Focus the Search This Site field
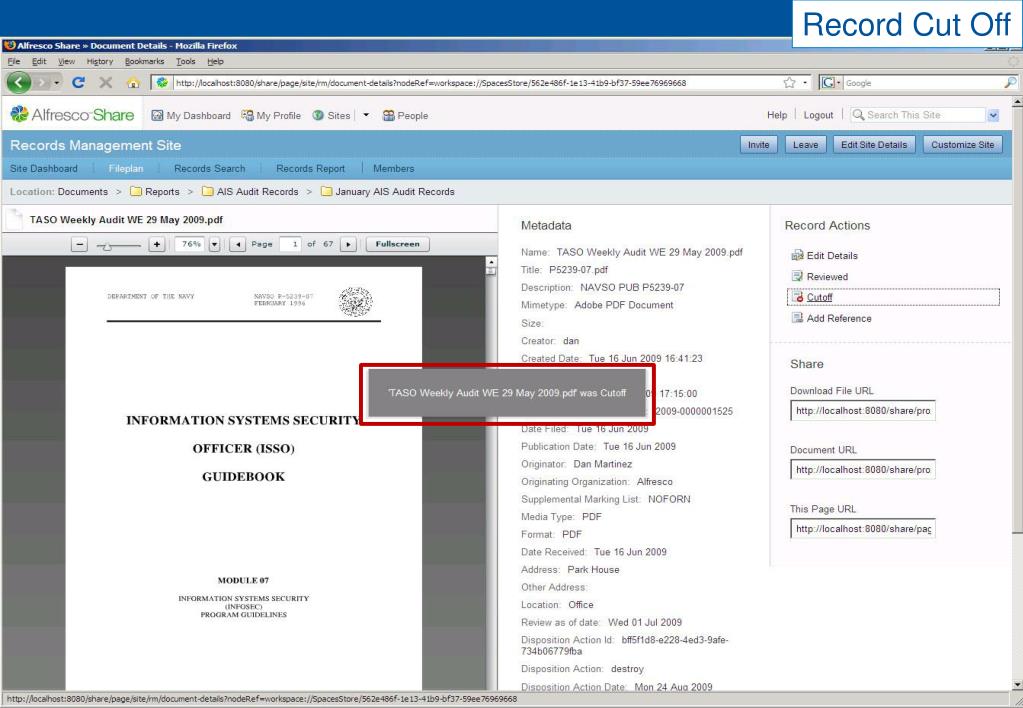 tap(920, 115)
